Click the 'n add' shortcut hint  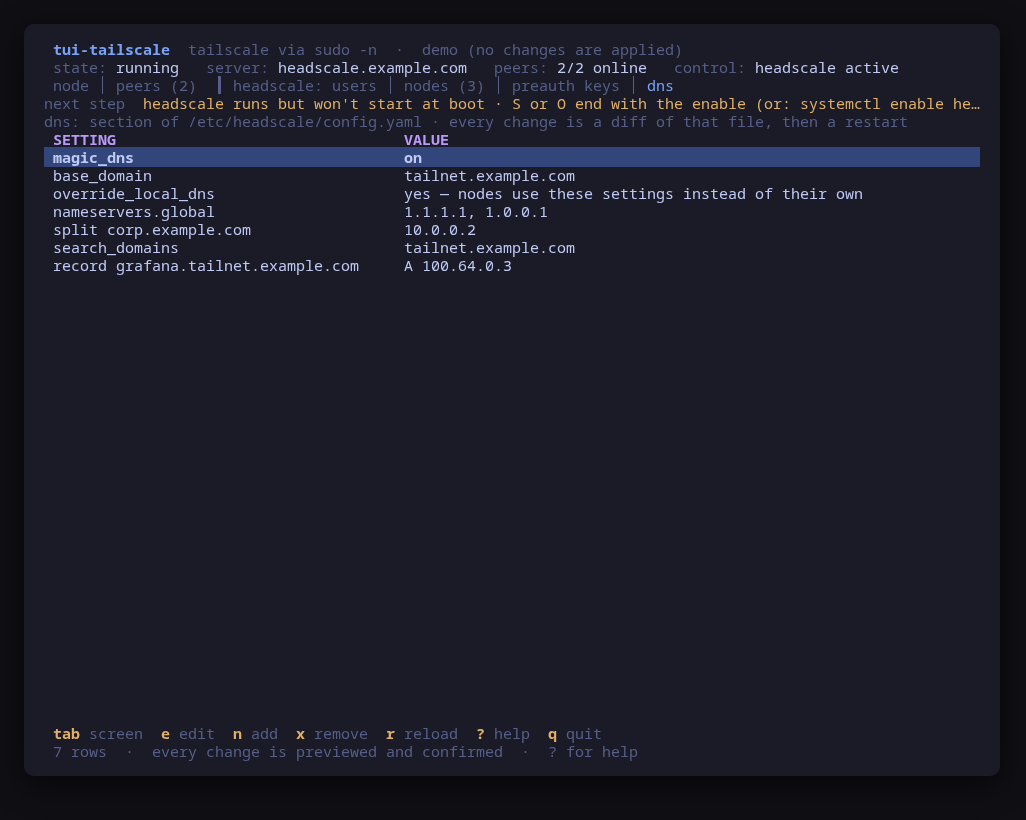pyautogui.click(x=255, y=734)
